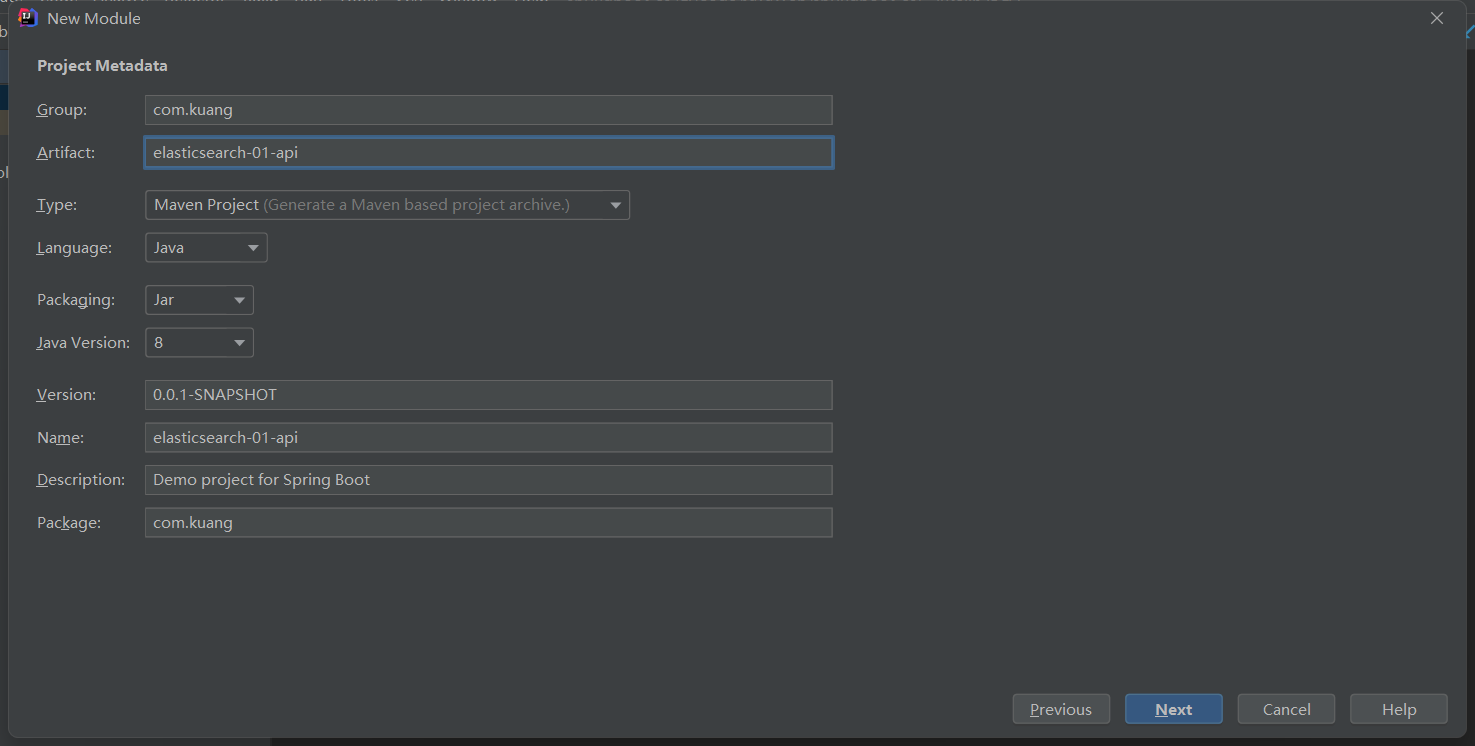The width and height of the screenshot is (1475, 746).
Task: Cancel the New Module wizard
Action: click(1286, 709)
